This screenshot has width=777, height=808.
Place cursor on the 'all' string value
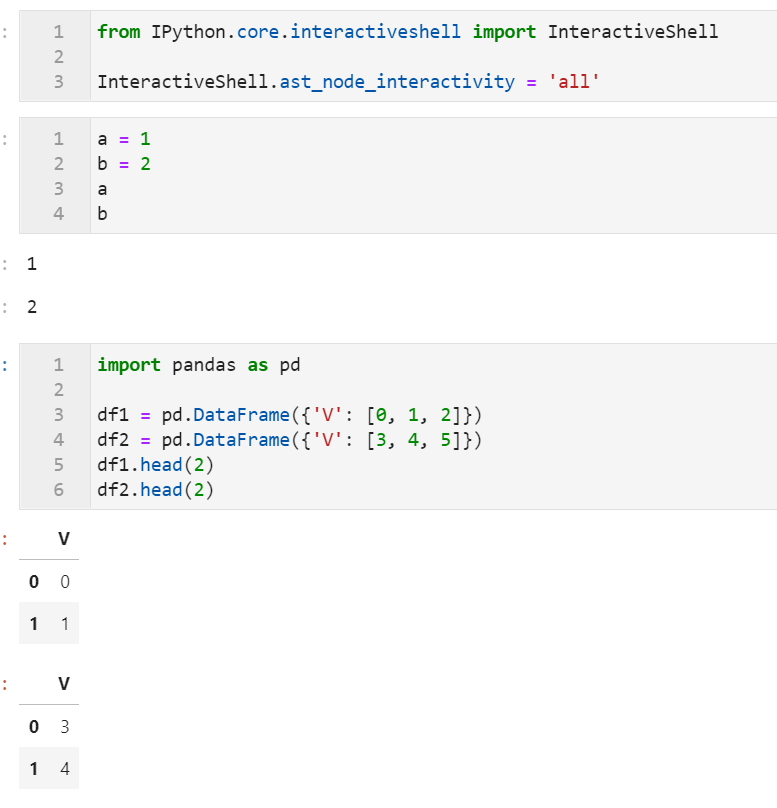coord(573,82)
